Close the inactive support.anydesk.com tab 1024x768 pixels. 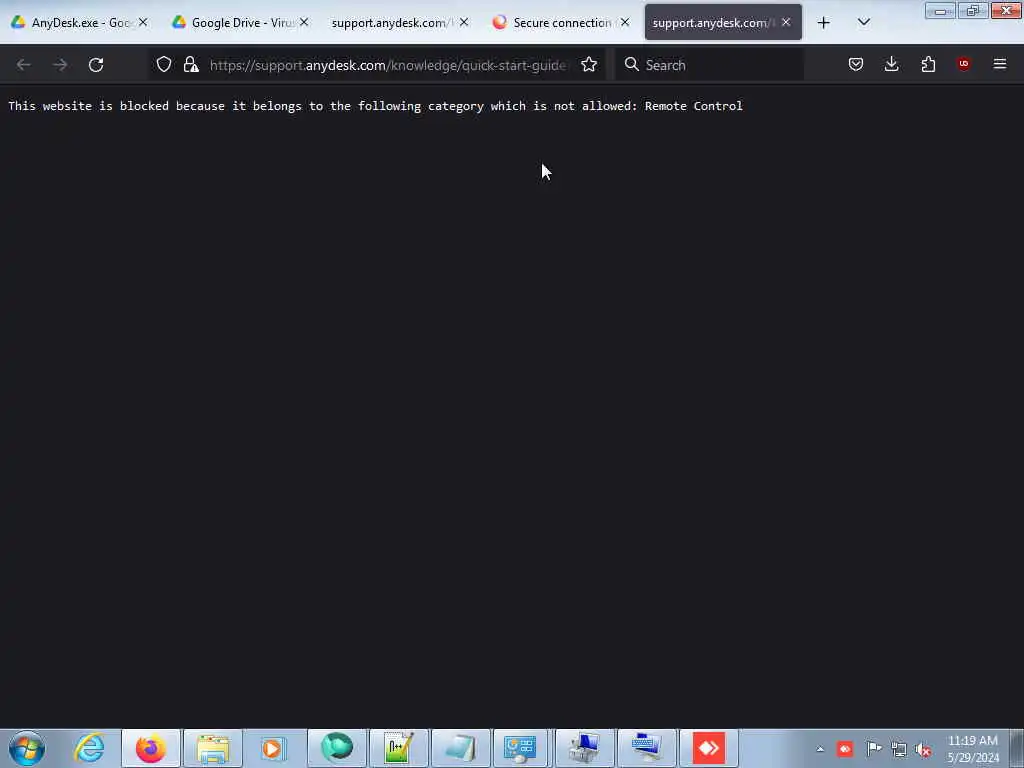click(x=464, y=23)
